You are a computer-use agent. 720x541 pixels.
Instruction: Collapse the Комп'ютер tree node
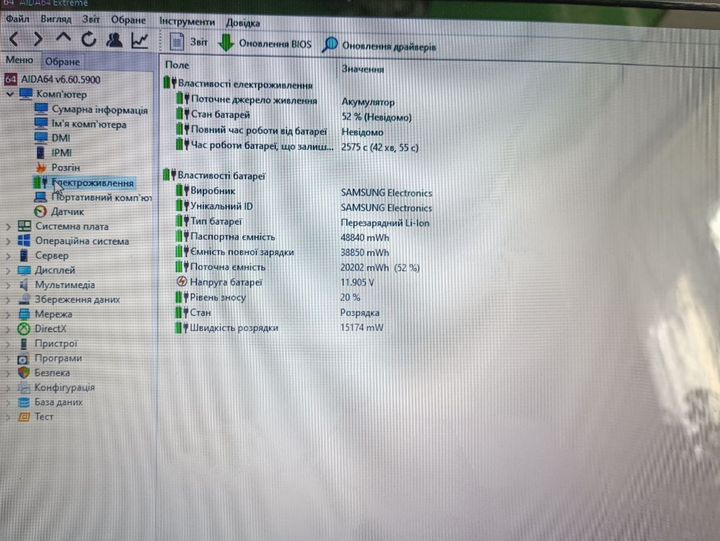pos(10,94)
